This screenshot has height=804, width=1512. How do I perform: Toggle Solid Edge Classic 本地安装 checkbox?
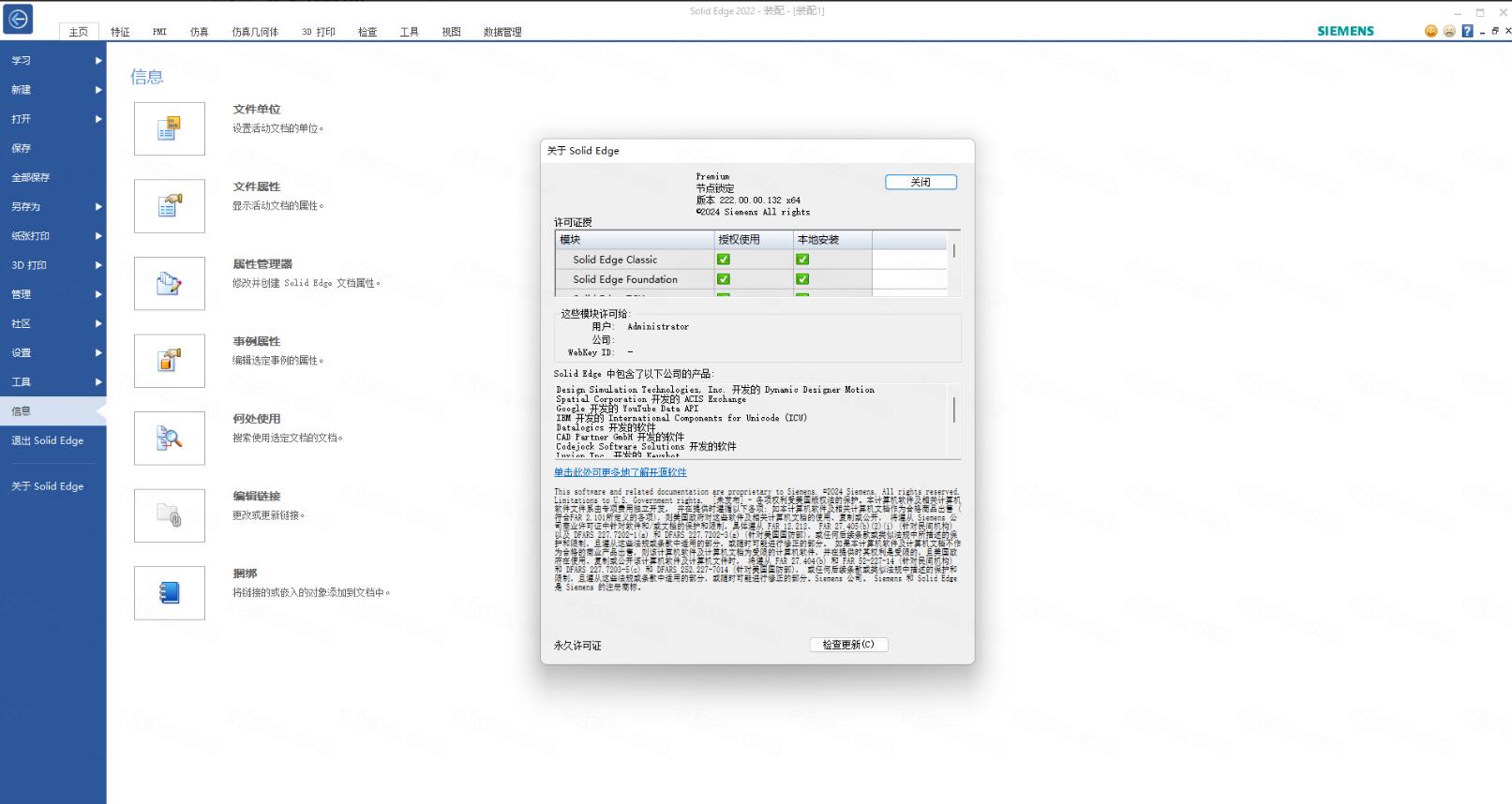pos(802,260)
